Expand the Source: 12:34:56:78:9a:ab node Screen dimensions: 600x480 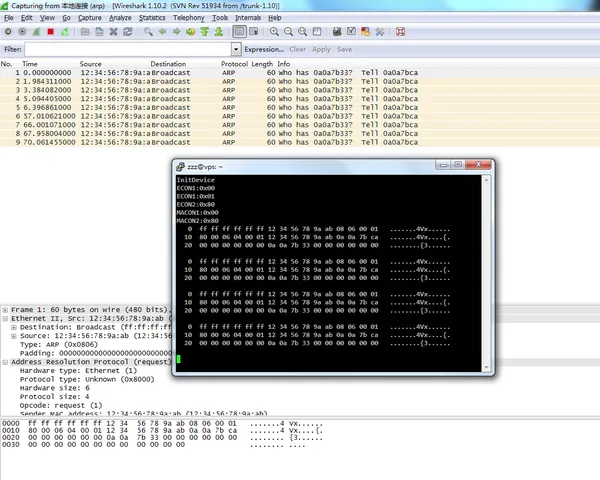coord(14,336)
